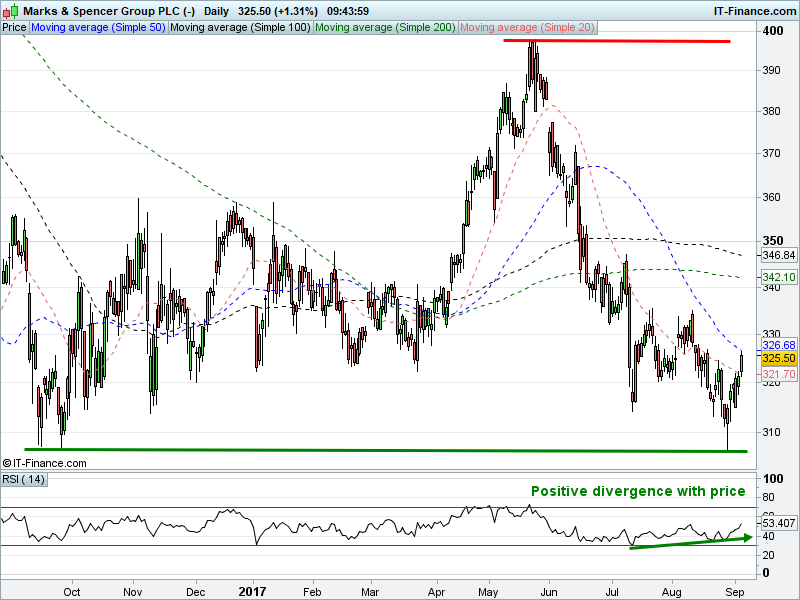Click the Jul label on time axis

[x=612, y=592]
